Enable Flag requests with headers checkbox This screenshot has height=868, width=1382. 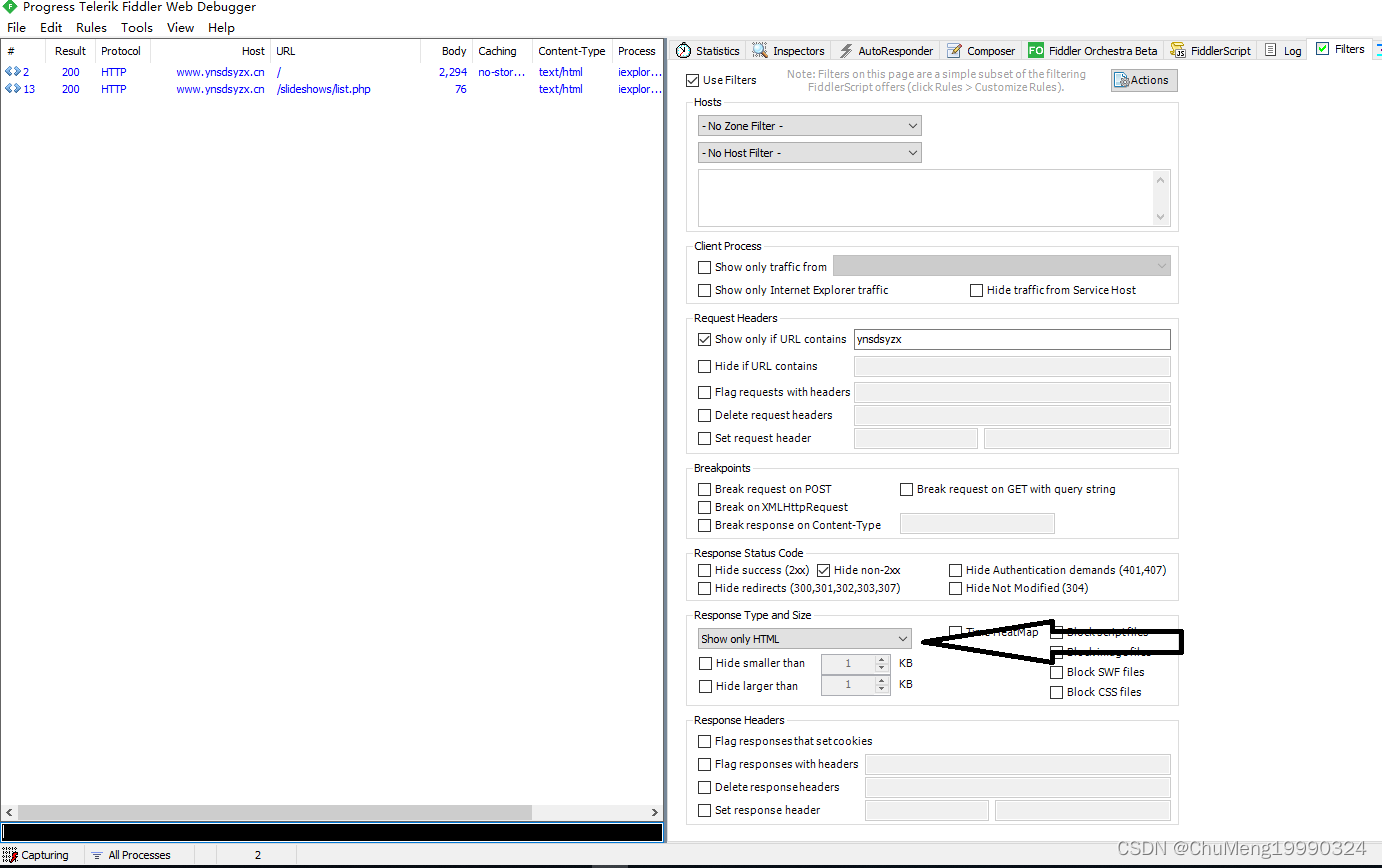tap(705, 392)
